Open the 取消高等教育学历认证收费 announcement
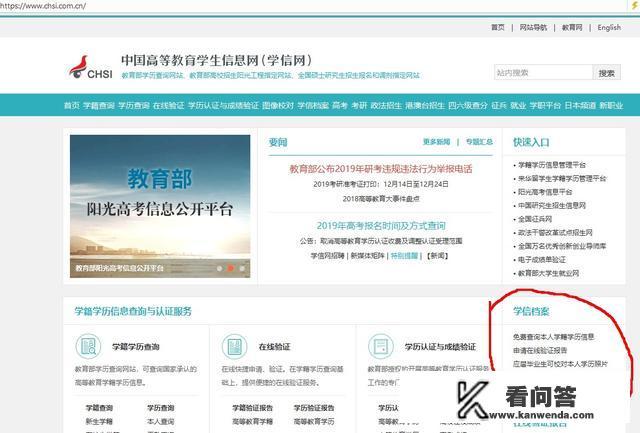Image resolution: width=640 pixels, height=433 pixels. pos(381,241)
